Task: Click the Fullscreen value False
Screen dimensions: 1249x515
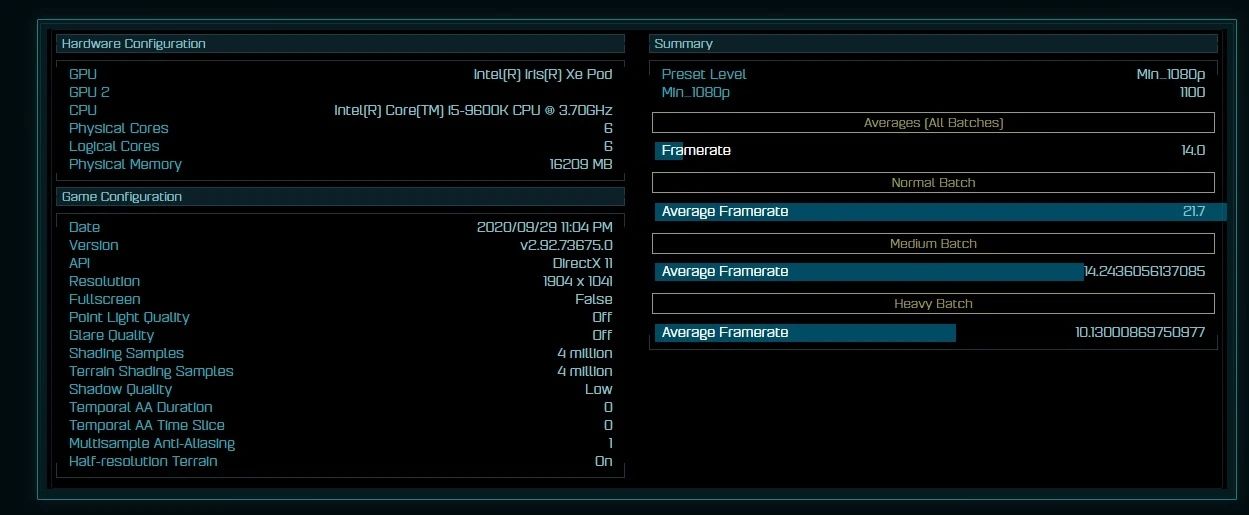Action: pyautogui.click(x=594, y=299)
